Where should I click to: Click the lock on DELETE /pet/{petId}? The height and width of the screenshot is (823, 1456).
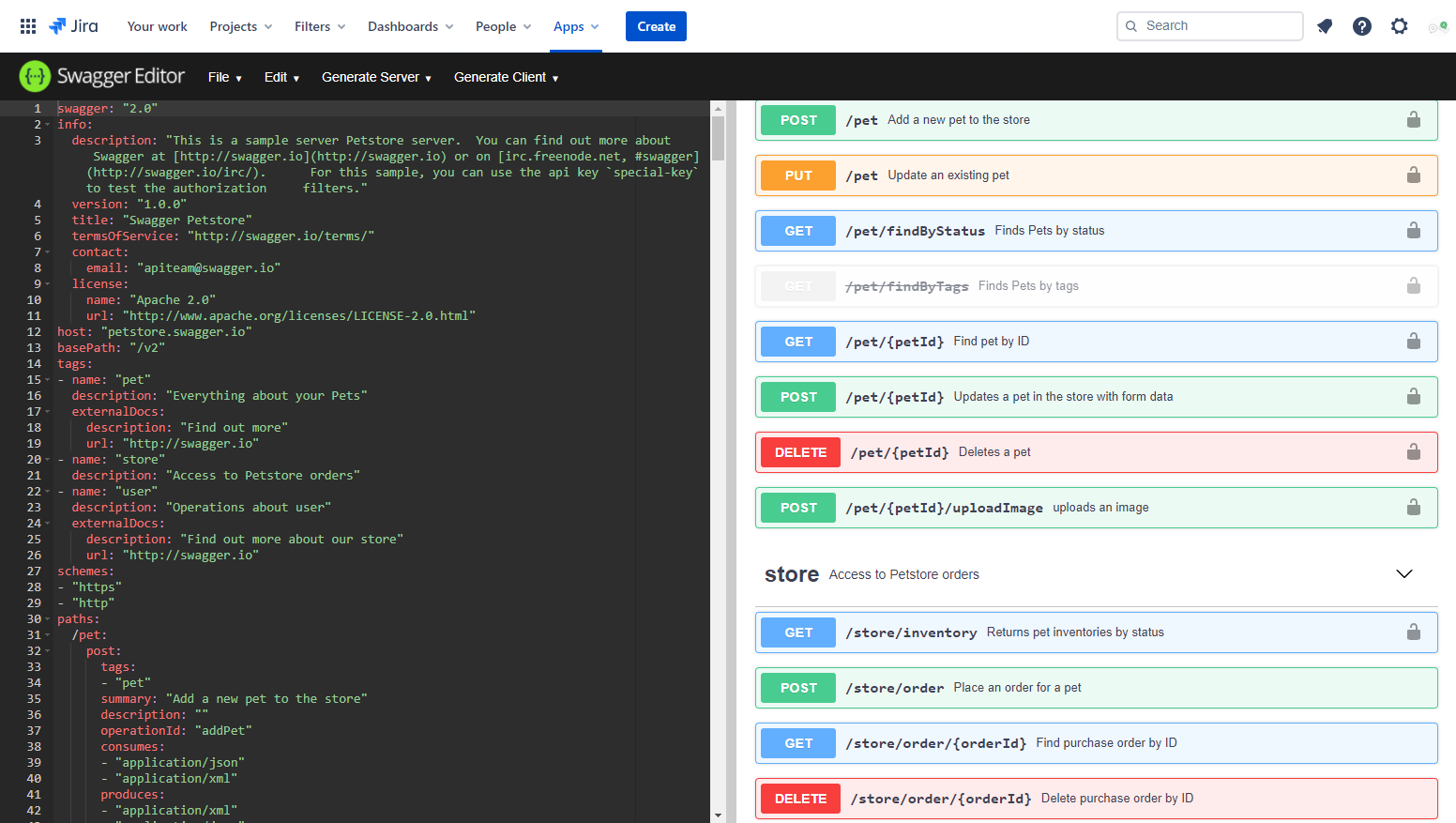coord(1414,452)
